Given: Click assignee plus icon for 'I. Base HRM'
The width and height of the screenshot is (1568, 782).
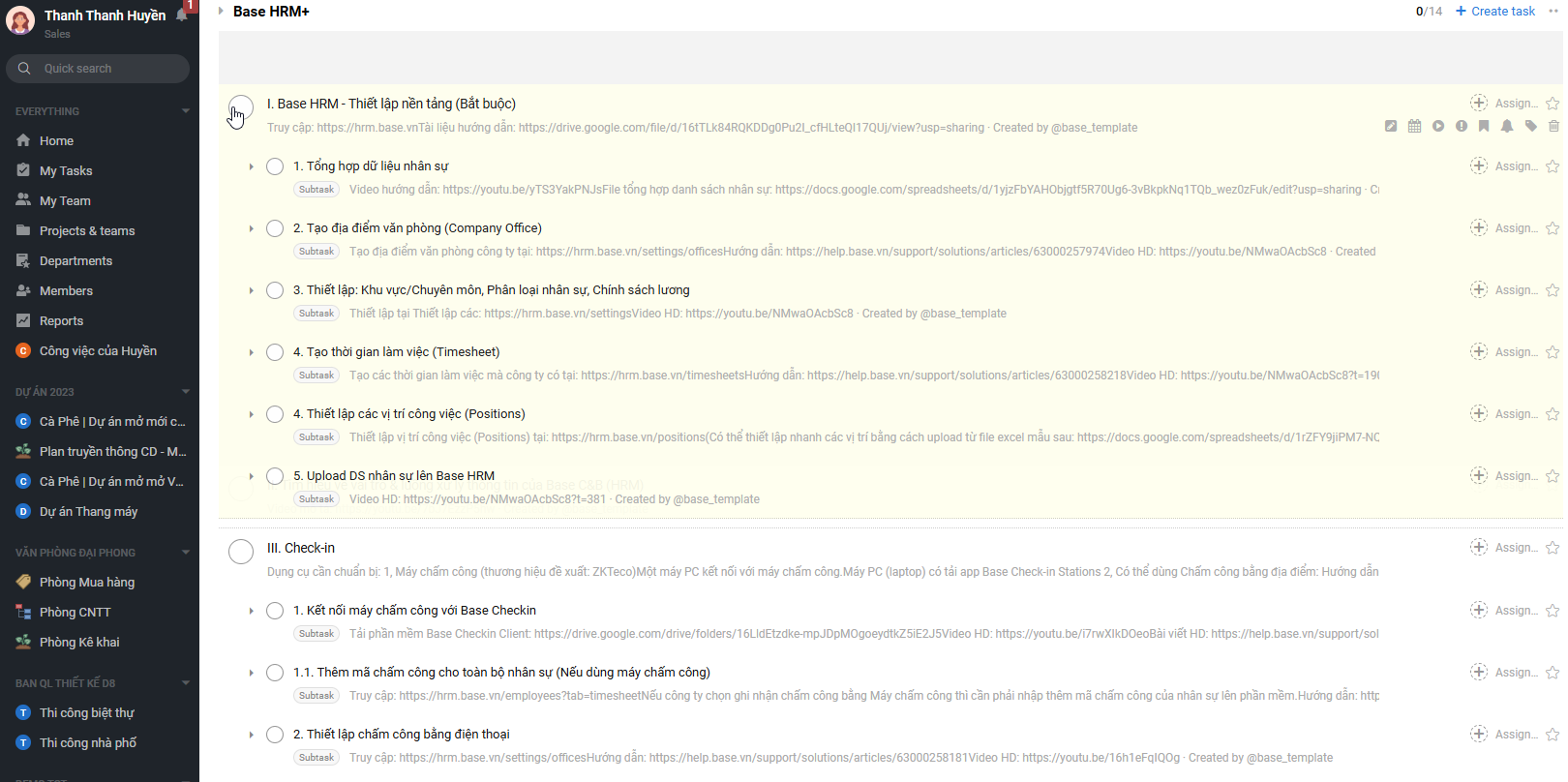Looking at the screenshot, I should coord(1479,103).
